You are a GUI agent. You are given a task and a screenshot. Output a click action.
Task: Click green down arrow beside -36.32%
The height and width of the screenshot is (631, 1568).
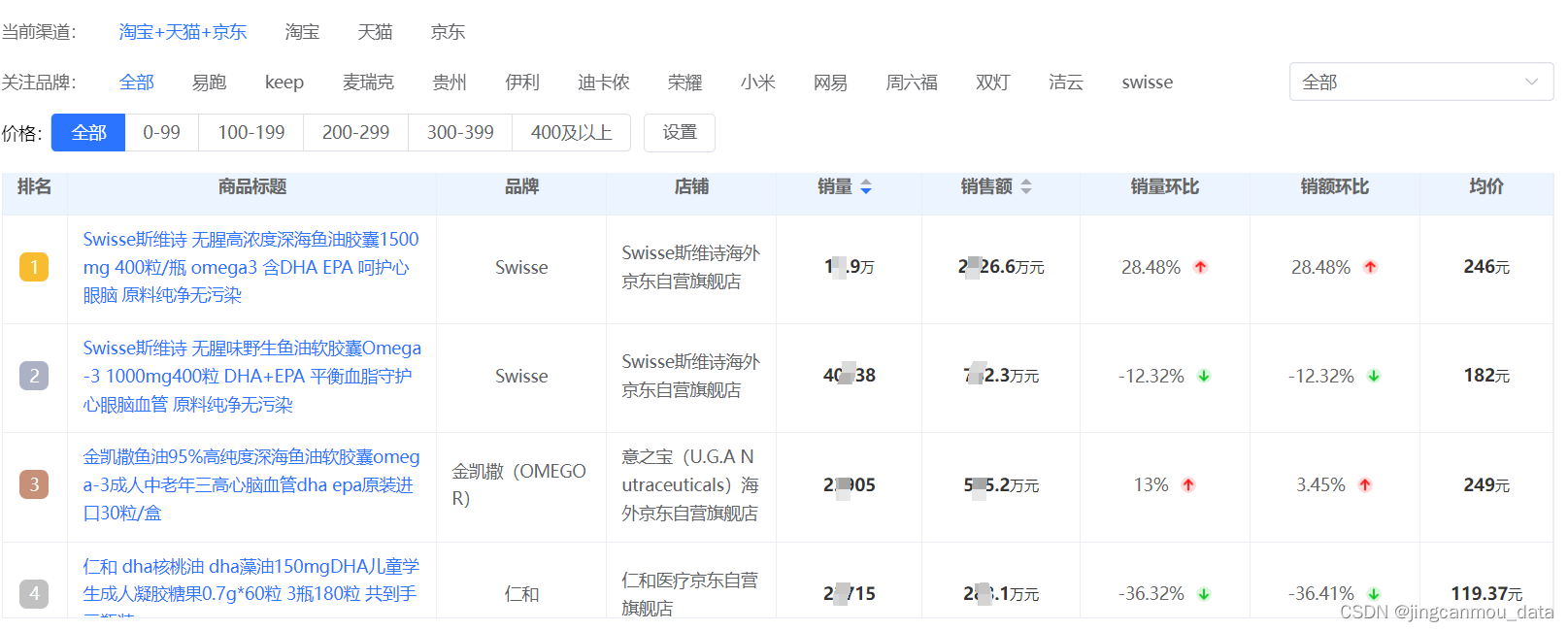coord(1204,593)
